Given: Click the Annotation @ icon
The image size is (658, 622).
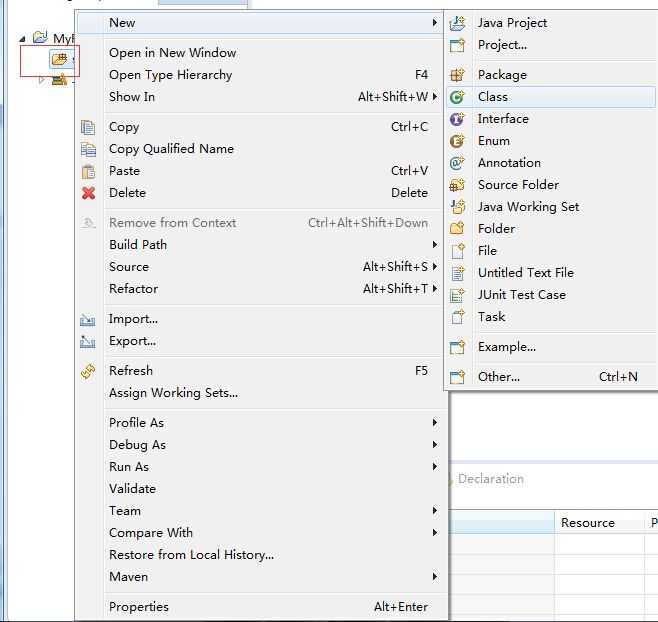Looking at the screenshot, I should point(457,163).
